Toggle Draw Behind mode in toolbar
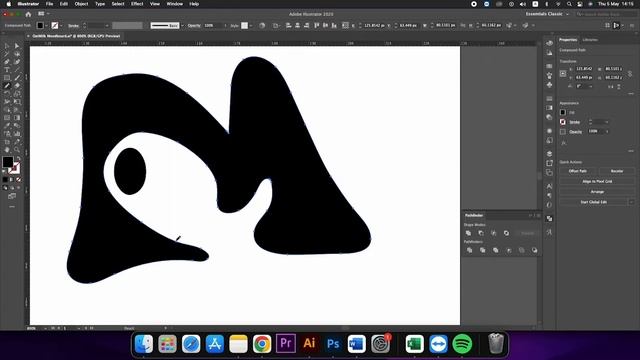 tap(11, 188)
